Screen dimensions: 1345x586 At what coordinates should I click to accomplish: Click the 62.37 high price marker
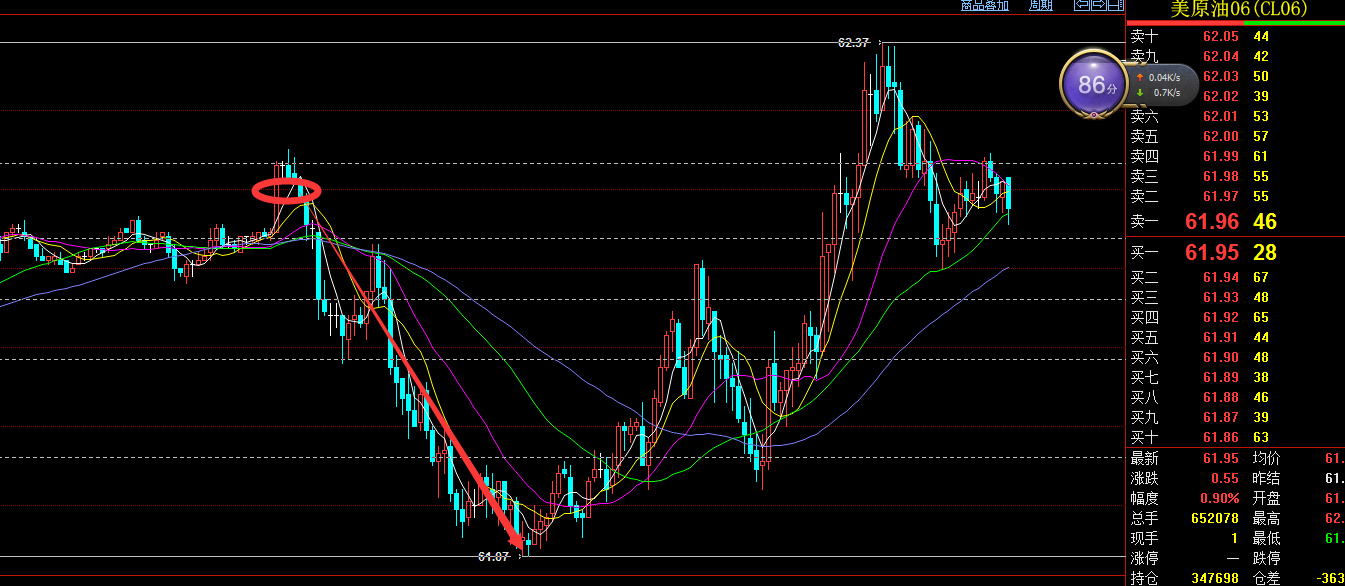tap(853, 43)
